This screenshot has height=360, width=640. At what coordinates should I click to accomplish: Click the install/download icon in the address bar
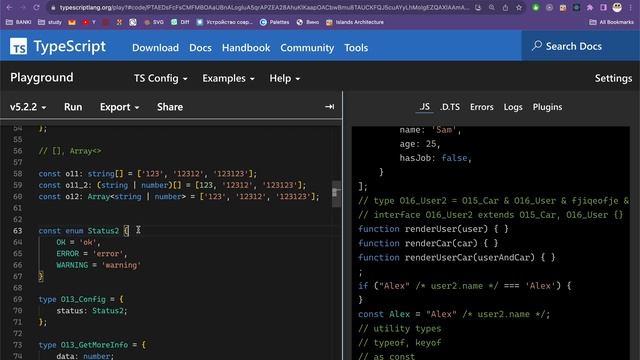click(478, 7)
